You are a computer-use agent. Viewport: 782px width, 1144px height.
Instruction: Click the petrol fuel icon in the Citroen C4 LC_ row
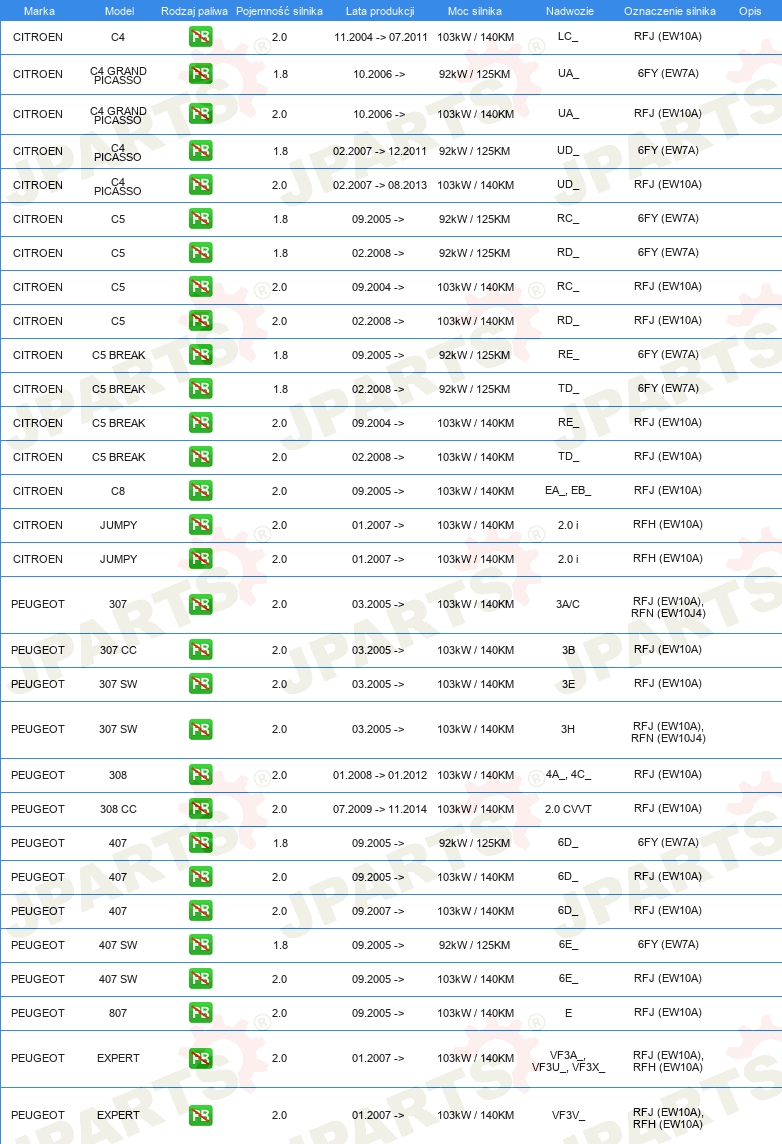pyautogui.click(x=201, y=36)
